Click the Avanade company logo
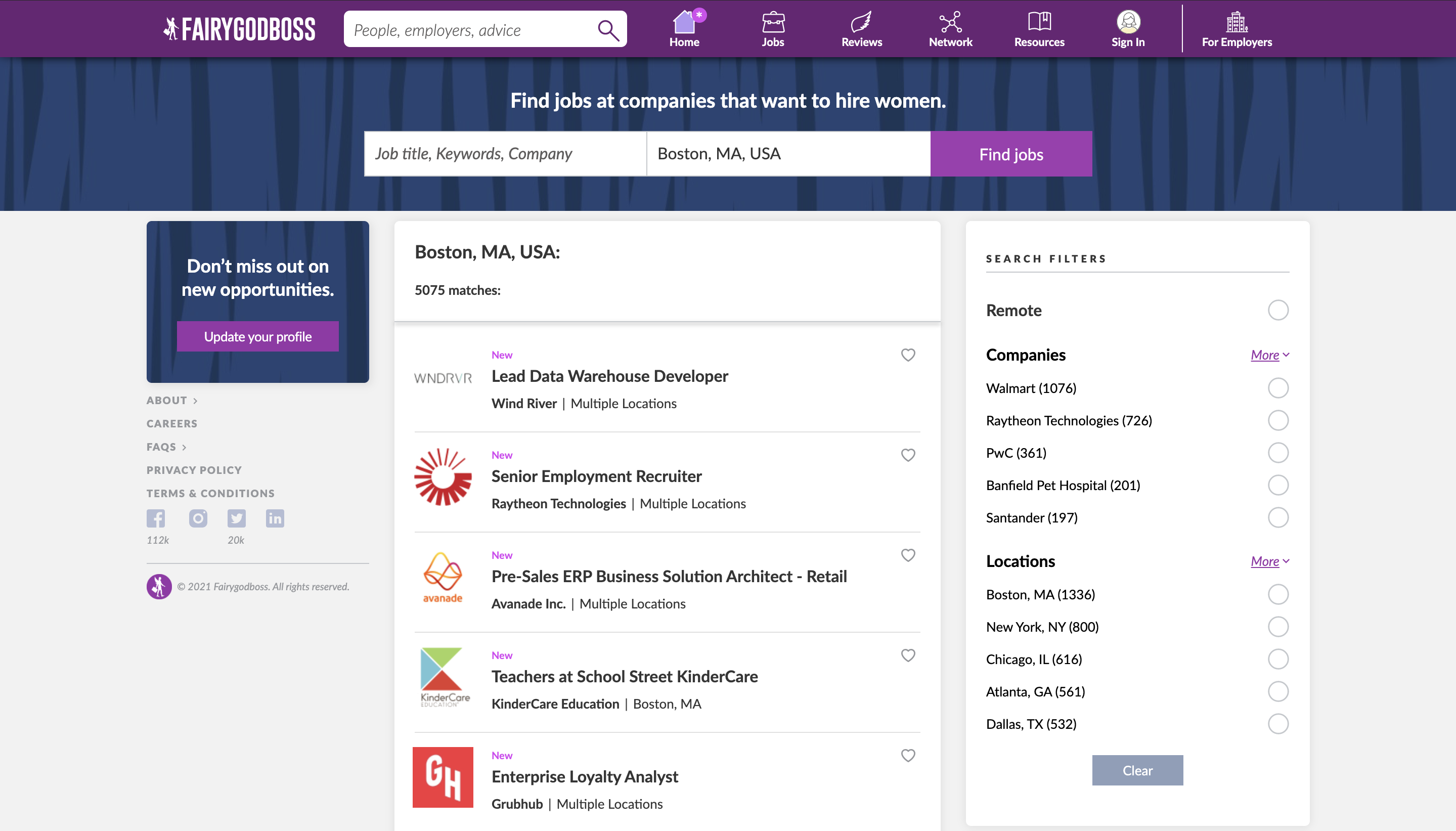 click(443, 577)
